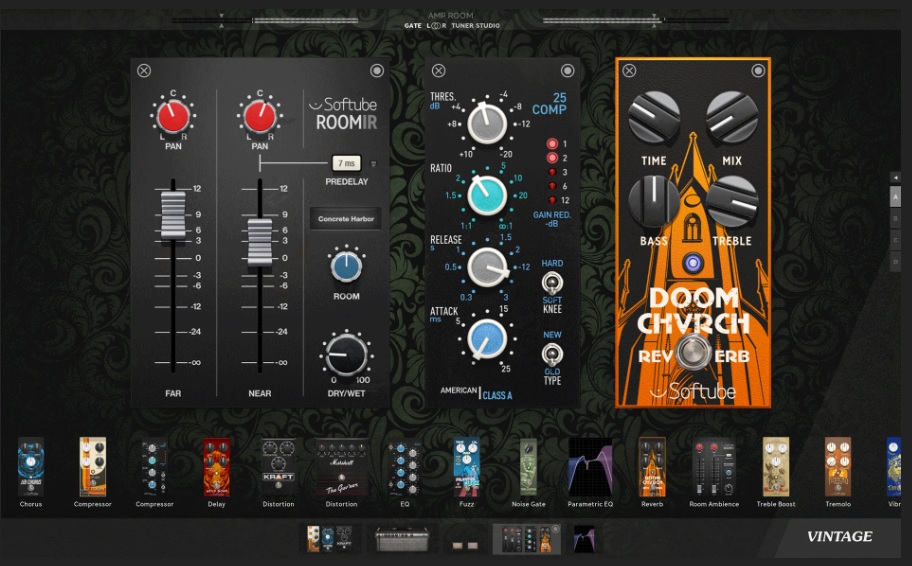Screen dimensions: 912x566
Task: Switch to the STUDIO view
Action: point(487,26)
